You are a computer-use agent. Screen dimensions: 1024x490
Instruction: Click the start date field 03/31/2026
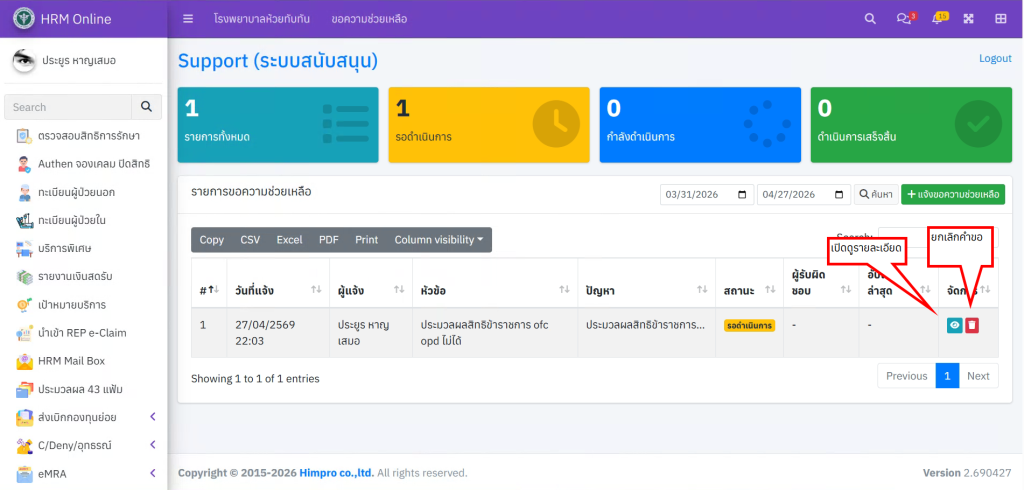(x=698, y=194)
